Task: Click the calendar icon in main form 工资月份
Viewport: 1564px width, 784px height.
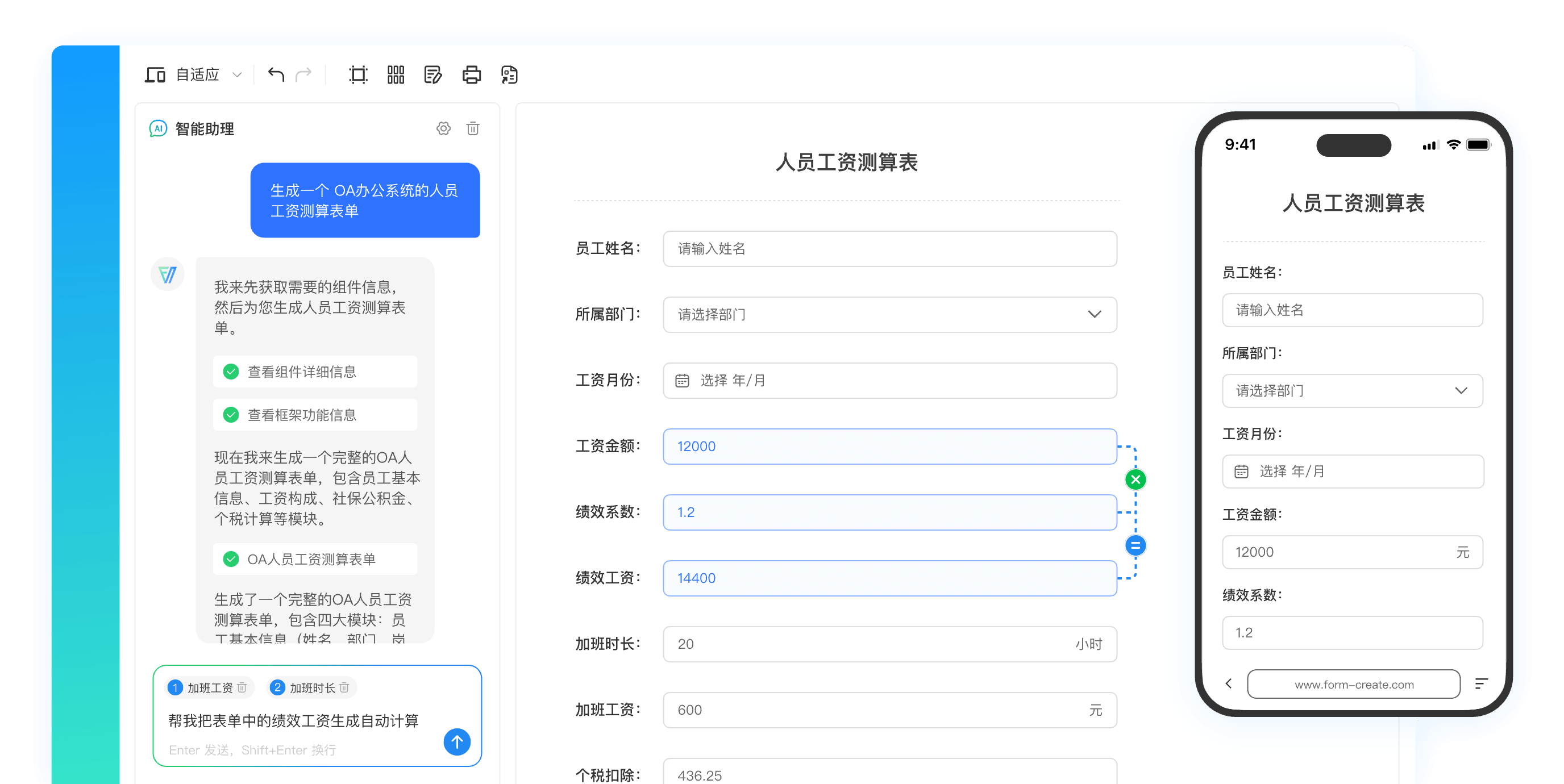Action: 683,381
